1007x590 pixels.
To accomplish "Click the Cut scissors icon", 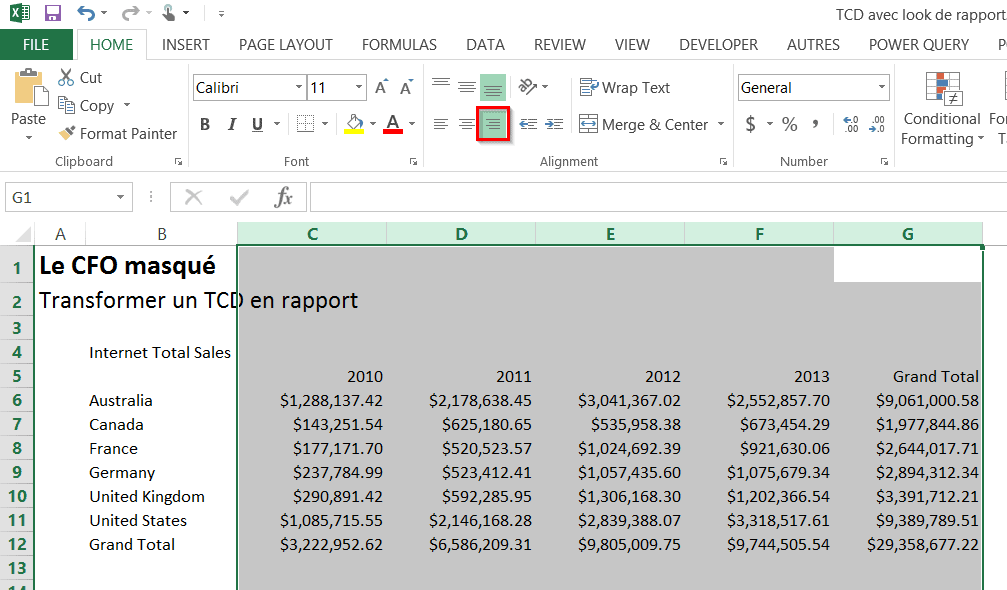I will (x=67, y=77).
